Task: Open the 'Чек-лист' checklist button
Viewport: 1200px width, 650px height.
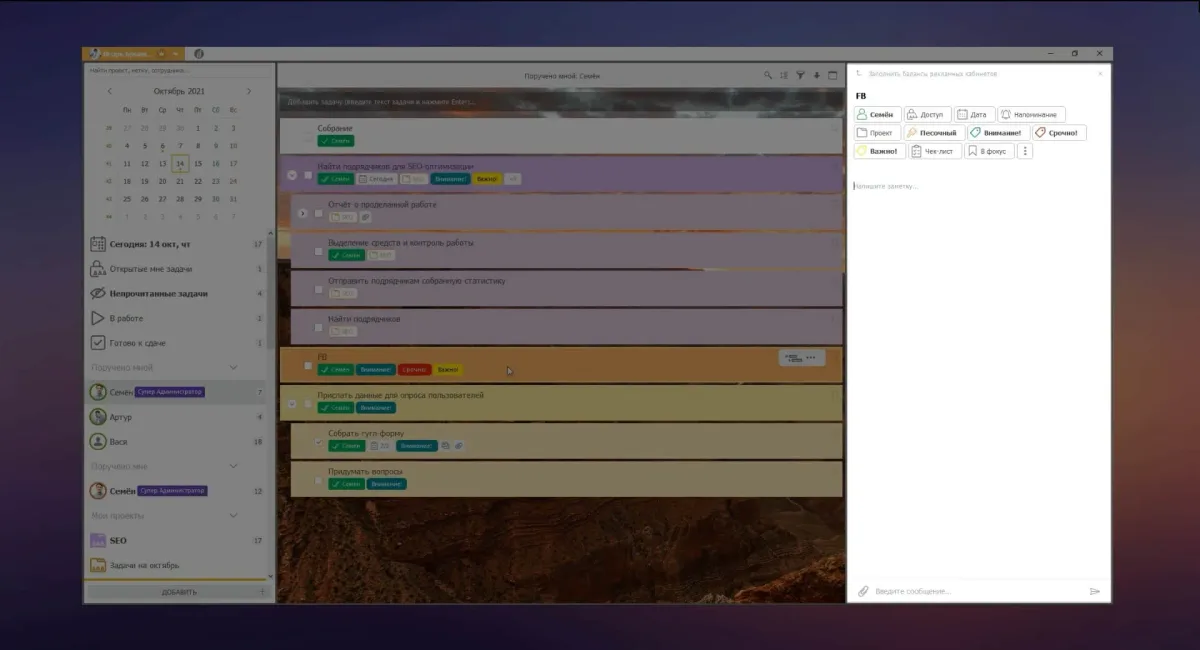Action: (935, 151)
